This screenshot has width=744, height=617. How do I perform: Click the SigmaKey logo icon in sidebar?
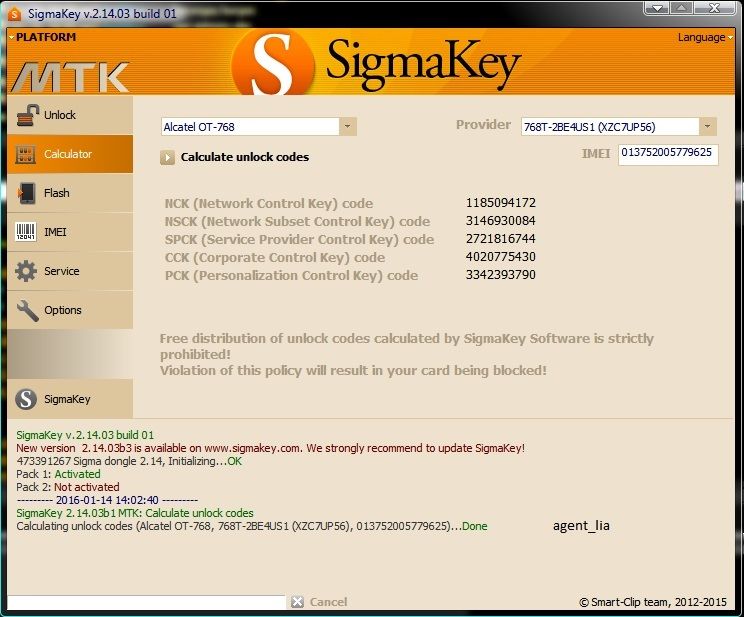[26, 399]
